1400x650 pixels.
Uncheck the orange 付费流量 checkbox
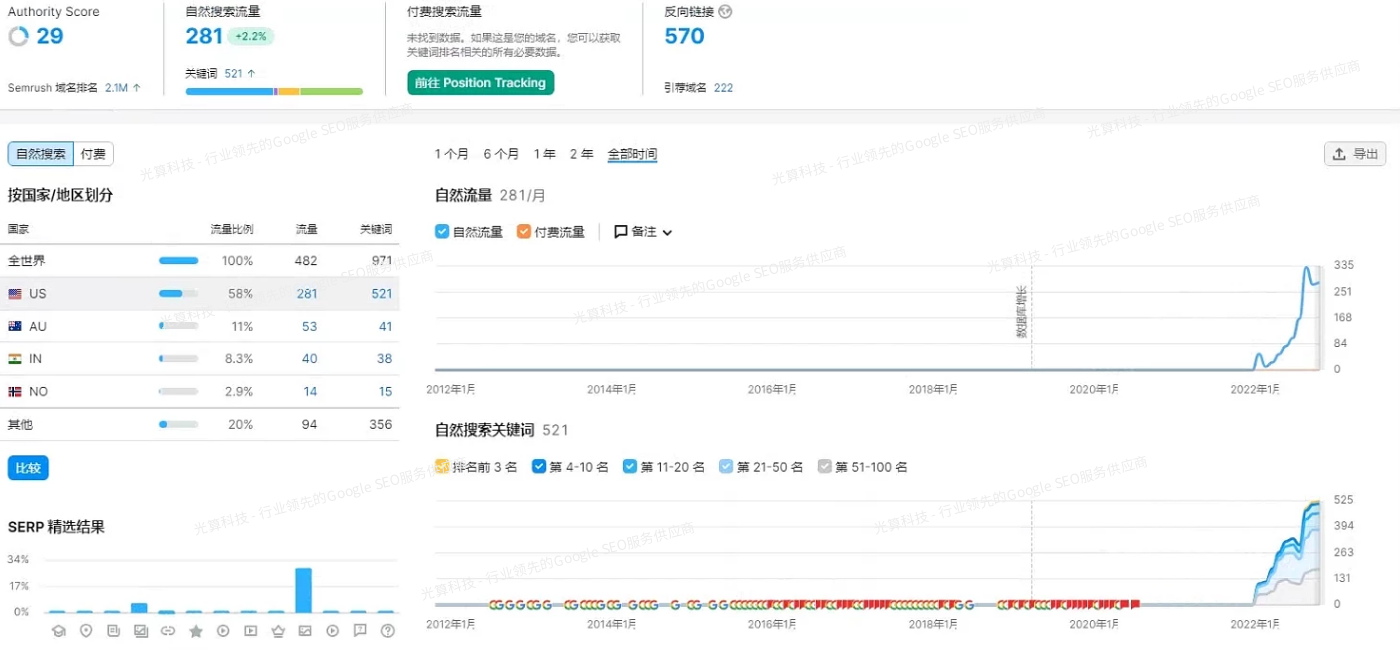point(524,232)
